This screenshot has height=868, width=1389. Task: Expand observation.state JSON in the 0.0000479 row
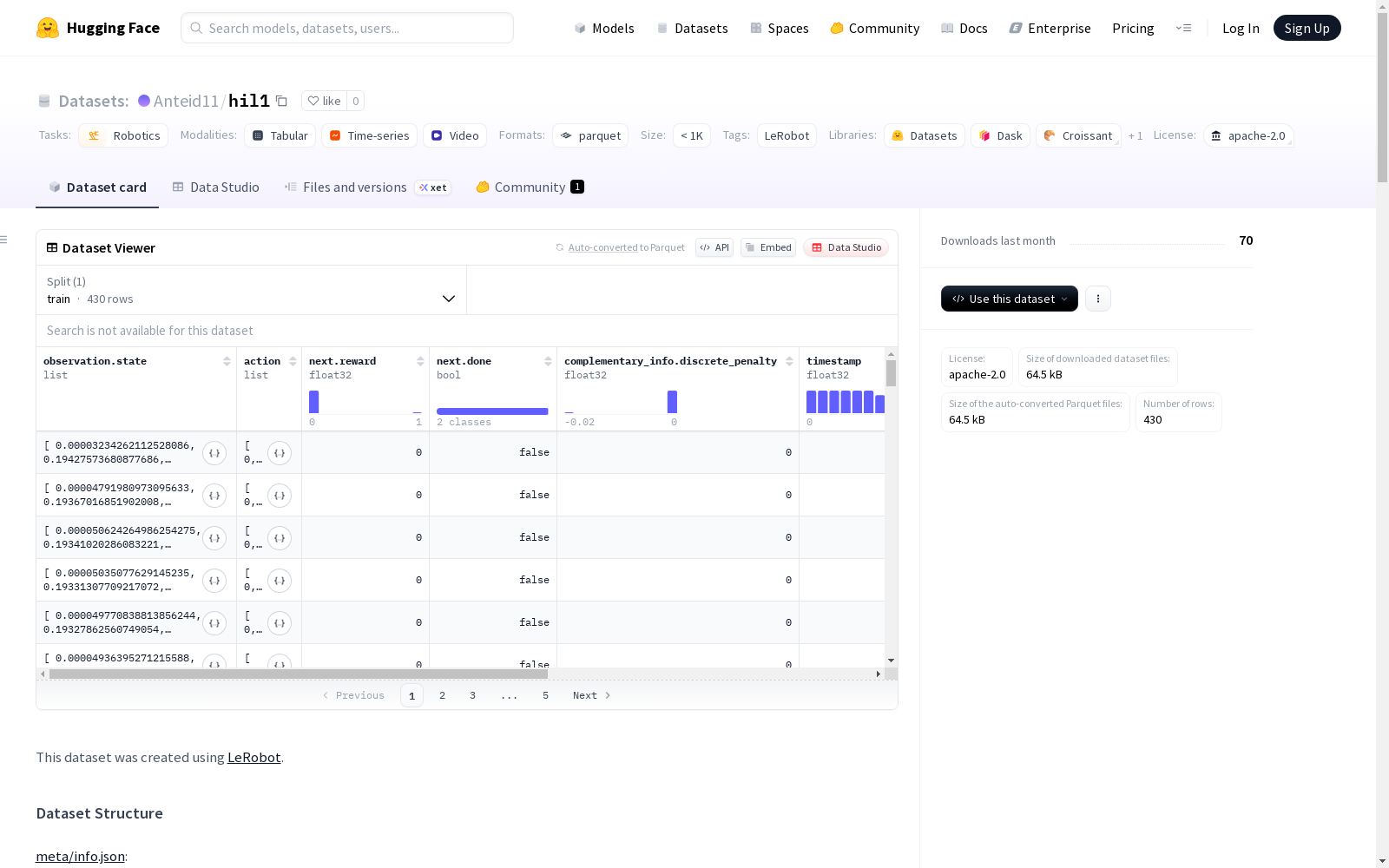tap(214, 496)
